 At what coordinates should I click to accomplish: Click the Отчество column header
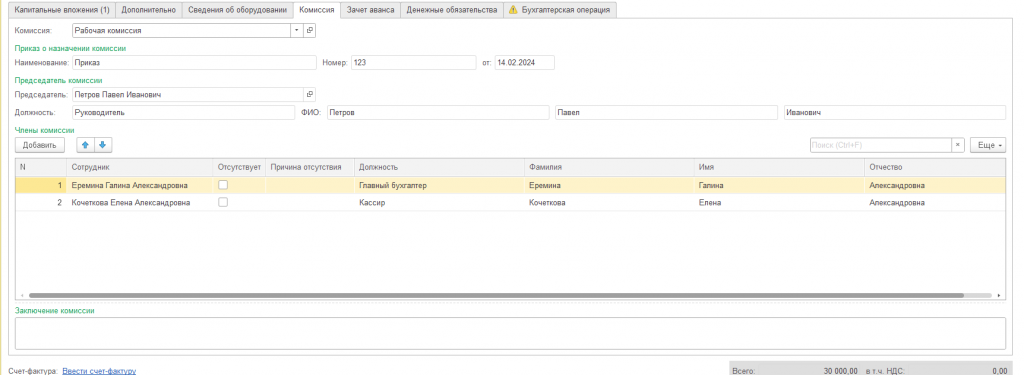935,167
